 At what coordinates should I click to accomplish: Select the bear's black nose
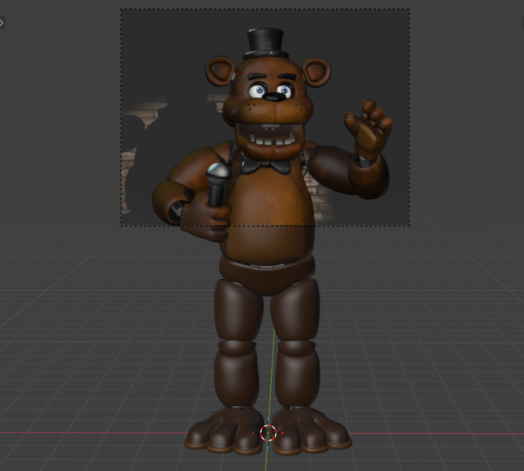274,97
